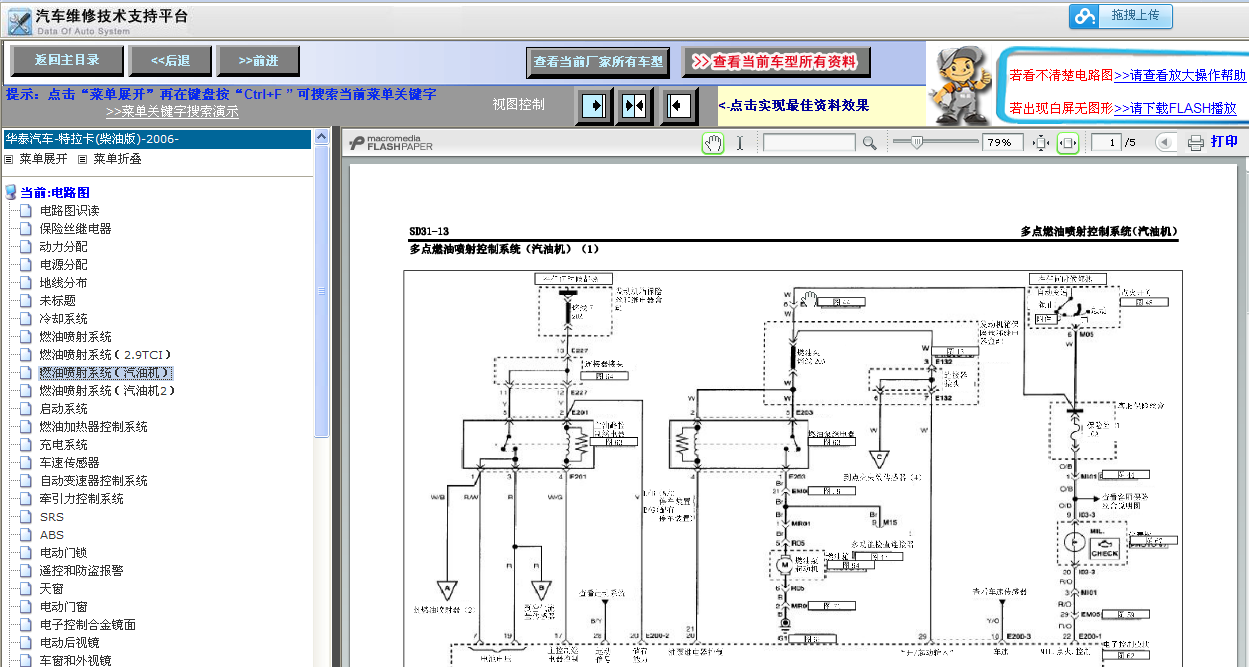Screen dimensions: 1249x667
Task: Click the page number input field
Action: (x=1106, y=143)
